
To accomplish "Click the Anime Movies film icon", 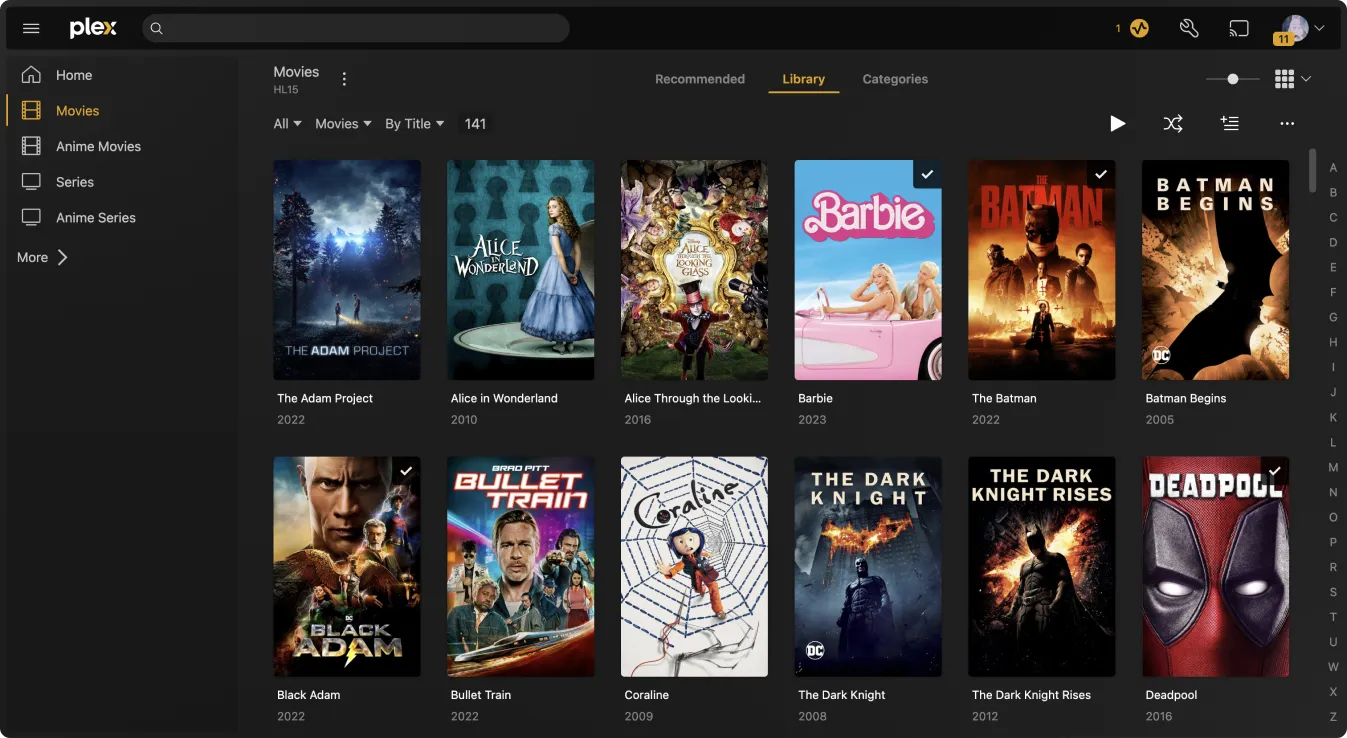I will (x=31, y=146).
